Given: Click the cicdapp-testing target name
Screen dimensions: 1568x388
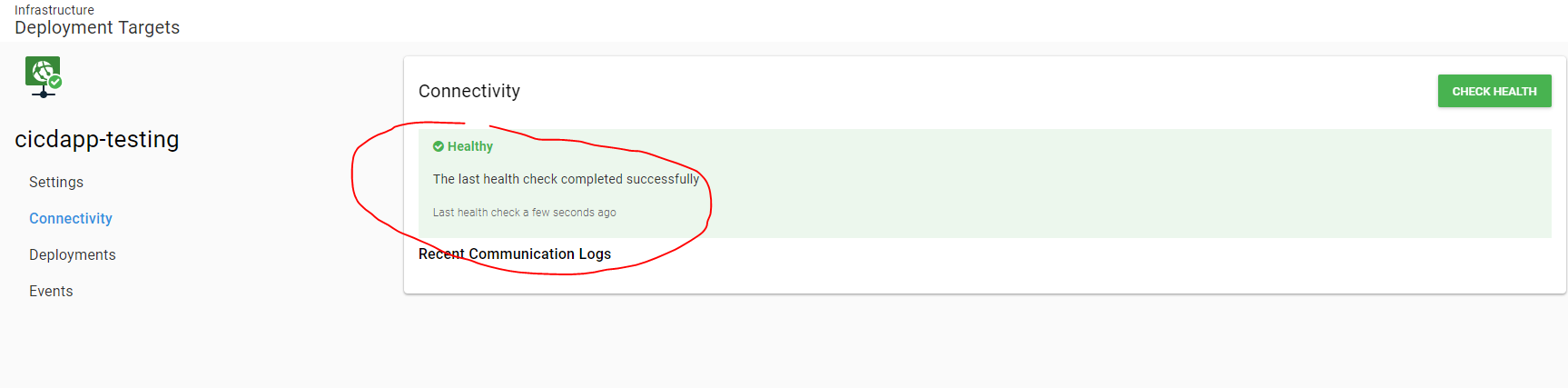Looking at the screenshot, I should (x=97, y=139).
